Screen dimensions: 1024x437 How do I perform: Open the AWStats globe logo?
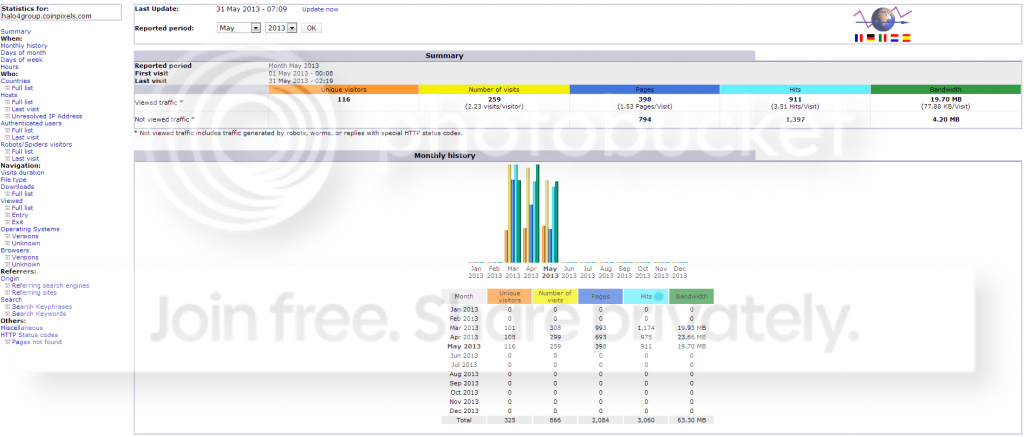coord(881,18)
